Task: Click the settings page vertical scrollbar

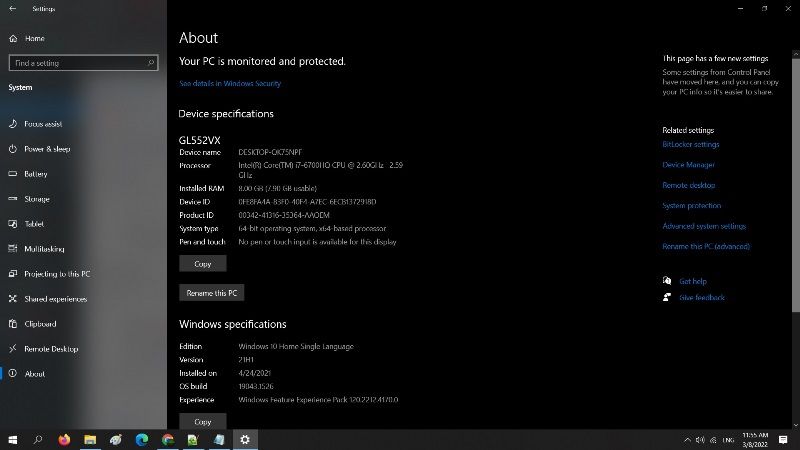Action: (x=795, y=184)
